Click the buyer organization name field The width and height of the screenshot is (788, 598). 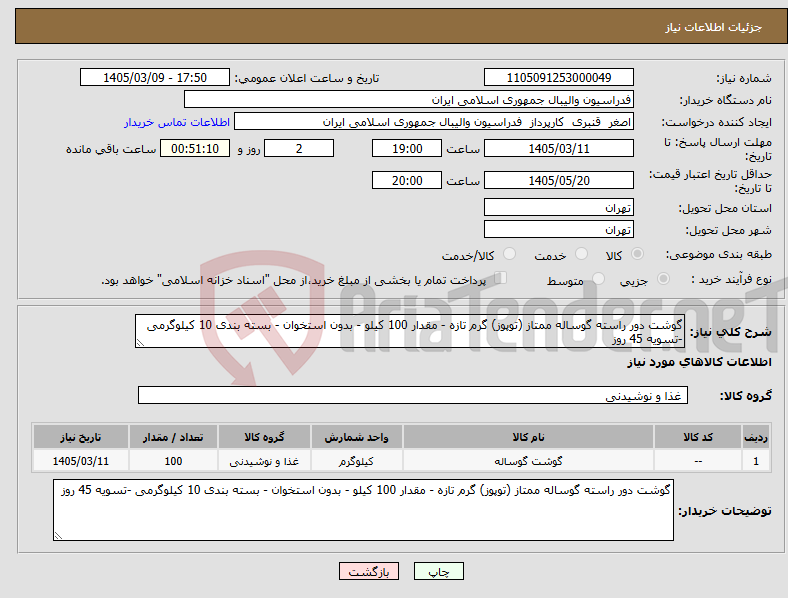409,99
